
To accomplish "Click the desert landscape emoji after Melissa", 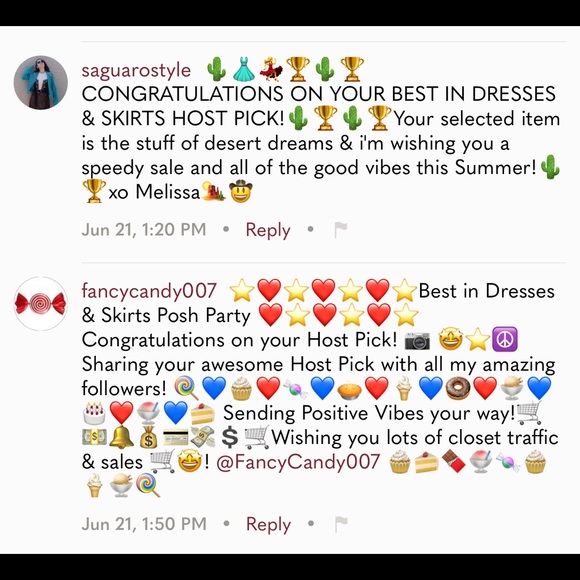I will point(213,191).
